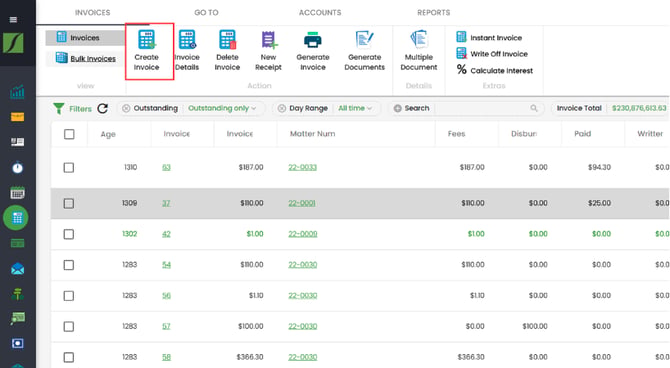
Task: Click the Fees column header
Action: (456, 134)
